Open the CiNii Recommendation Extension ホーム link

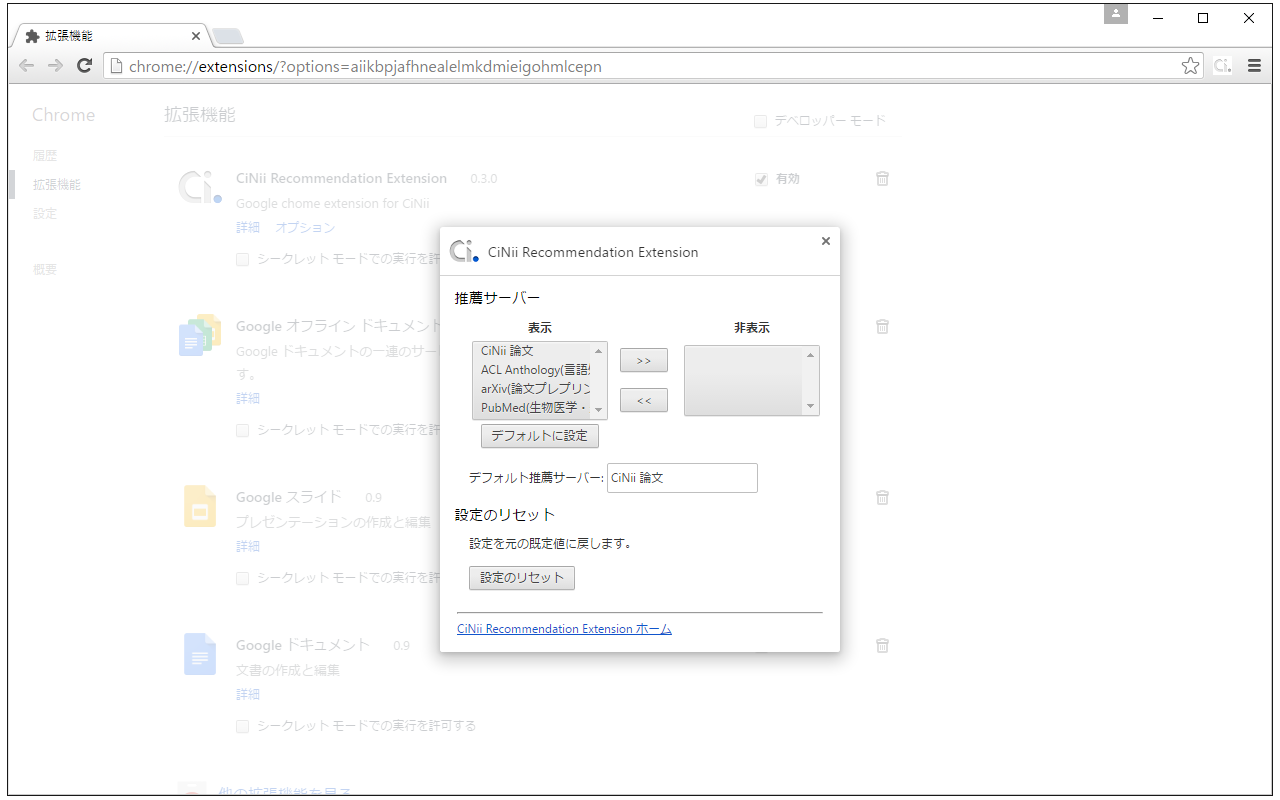click(564, 629)
